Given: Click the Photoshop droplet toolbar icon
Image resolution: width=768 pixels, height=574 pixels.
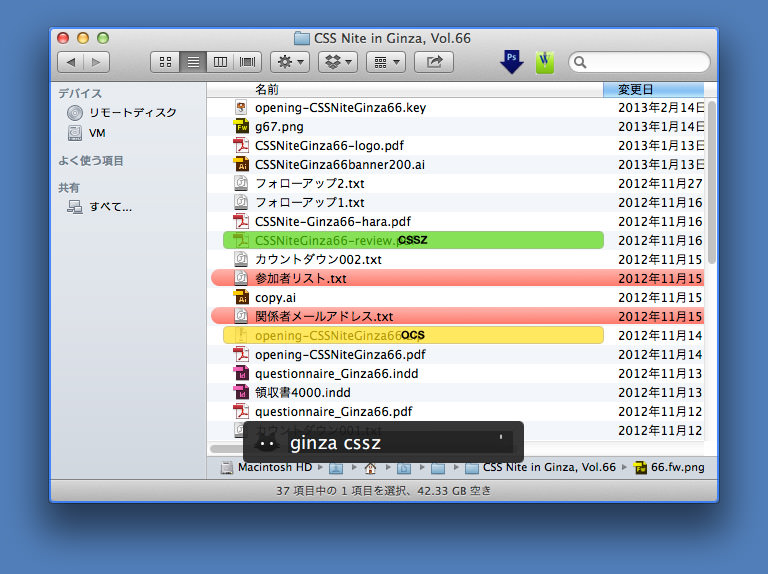Looking at the screenshot, I should tap(512, 62).
